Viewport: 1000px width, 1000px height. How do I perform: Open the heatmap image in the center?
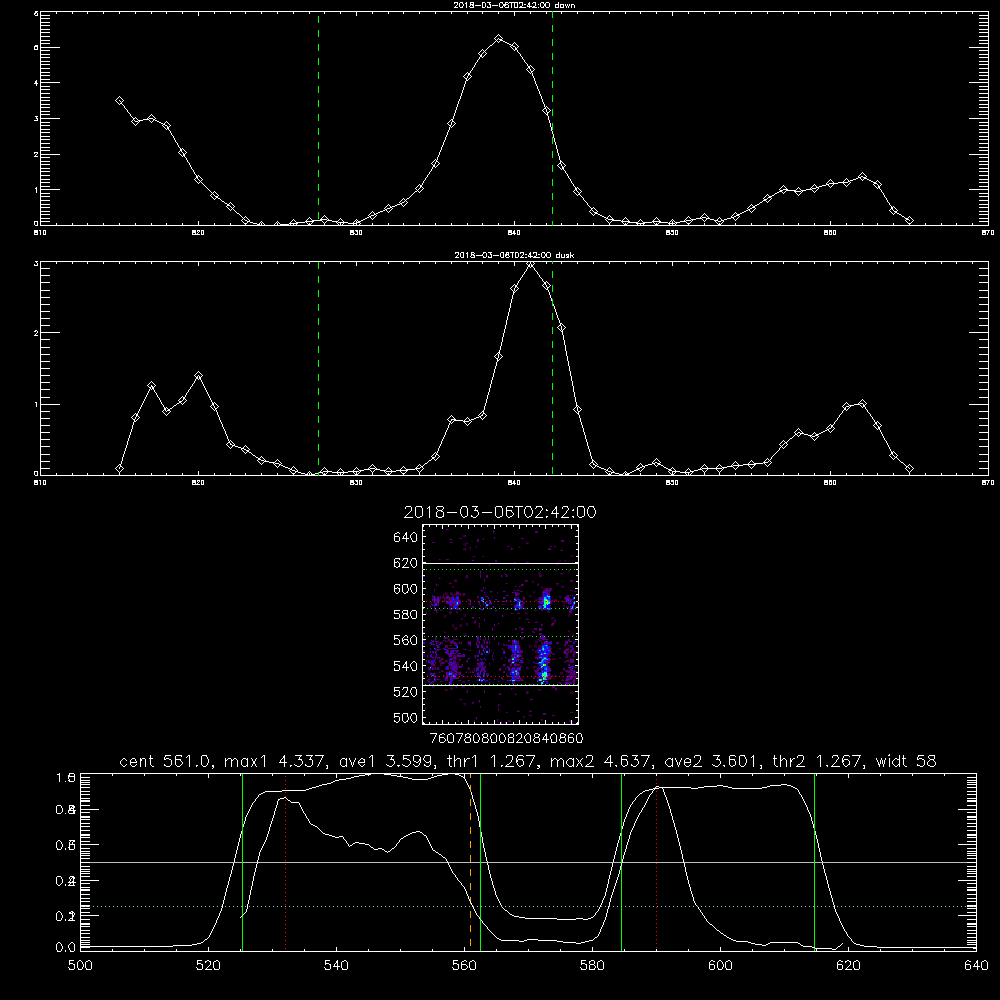pos(500,624)
